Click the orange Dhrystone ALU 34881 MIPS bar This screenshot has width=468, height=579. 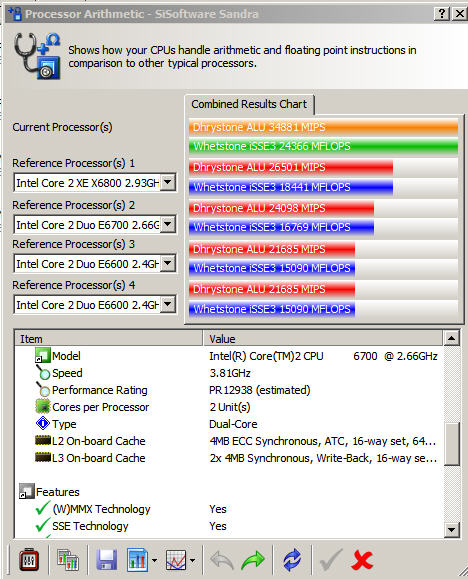323,127
